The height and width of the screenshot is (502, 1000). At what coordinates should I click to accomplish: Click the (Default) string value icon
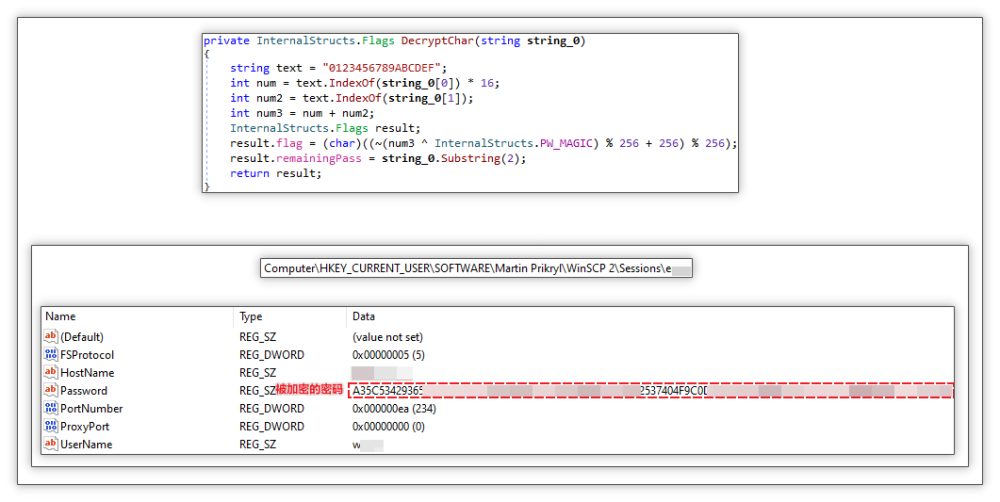(x=51, y=337)
